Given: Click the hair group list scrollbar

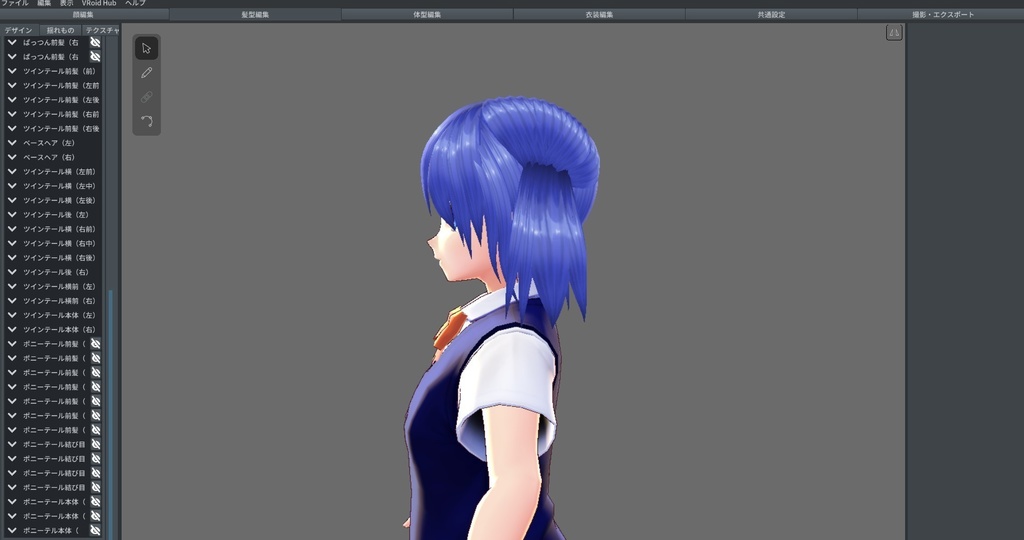Looking at the screenshot, I should [110, 415].
